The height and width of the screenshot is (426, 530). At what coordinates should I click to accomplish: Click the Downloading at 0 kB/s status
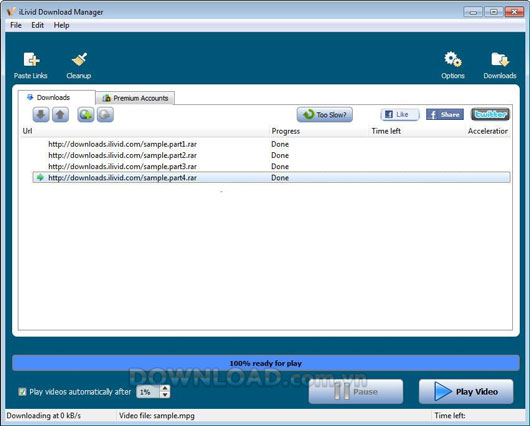(44, 416)
